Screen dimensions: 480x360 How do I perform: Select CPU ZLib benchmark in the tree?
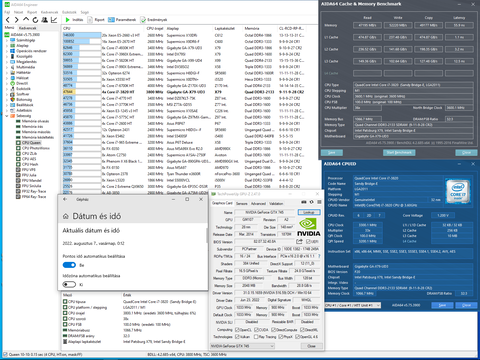(x=26, y=154)
